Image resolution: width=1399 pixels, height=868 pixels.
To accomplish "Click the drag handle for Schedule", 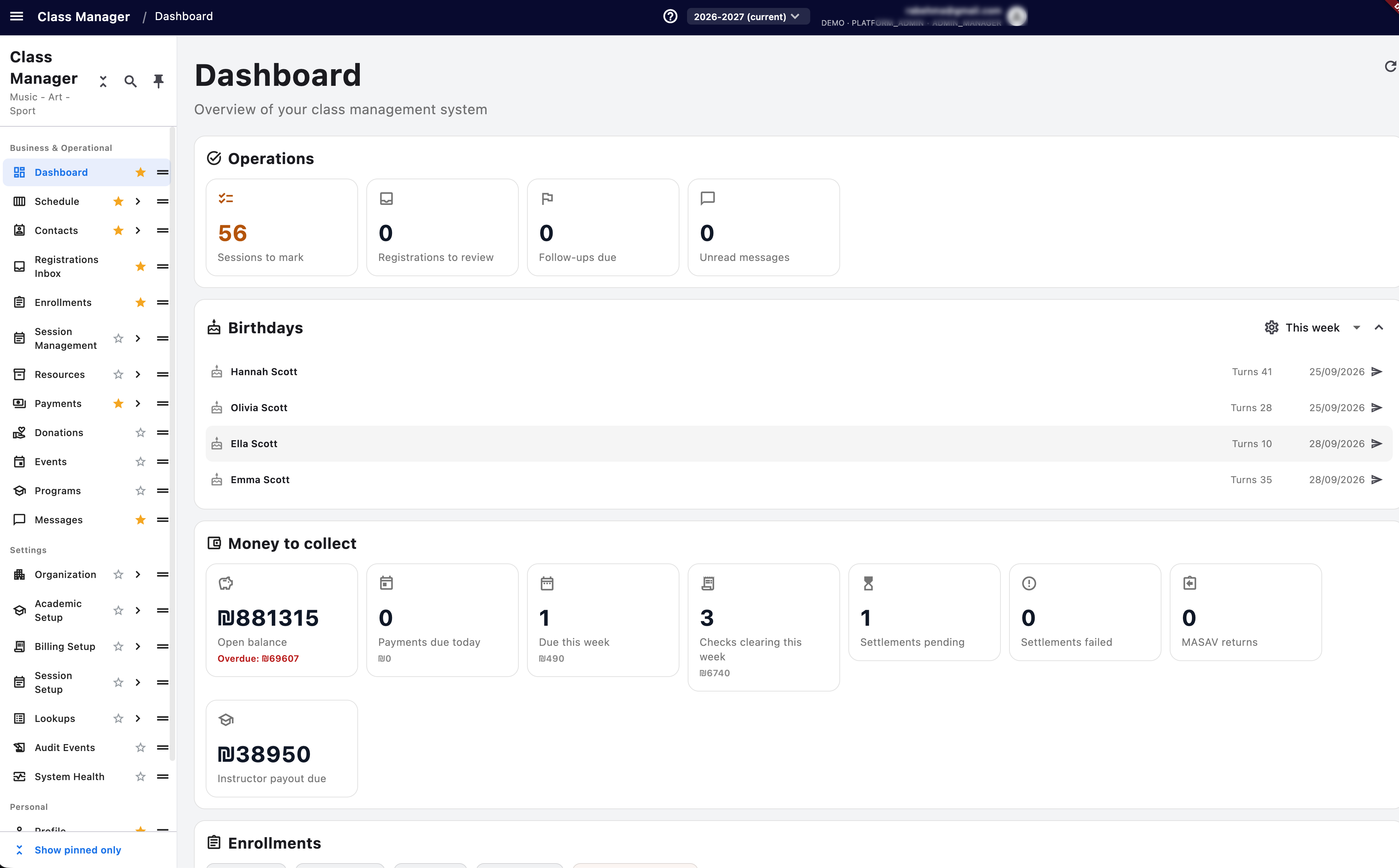I will 162,201.
